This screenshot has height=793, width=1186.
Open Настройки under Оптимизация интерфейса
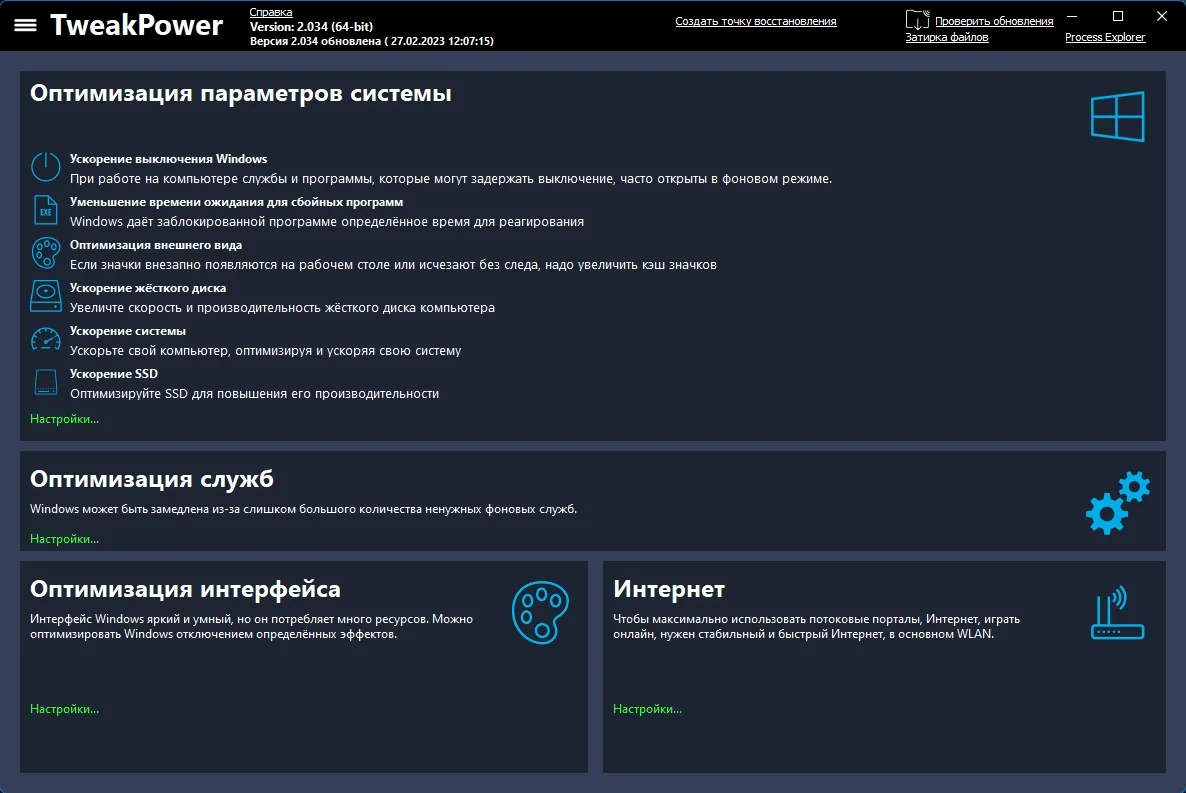64,709
